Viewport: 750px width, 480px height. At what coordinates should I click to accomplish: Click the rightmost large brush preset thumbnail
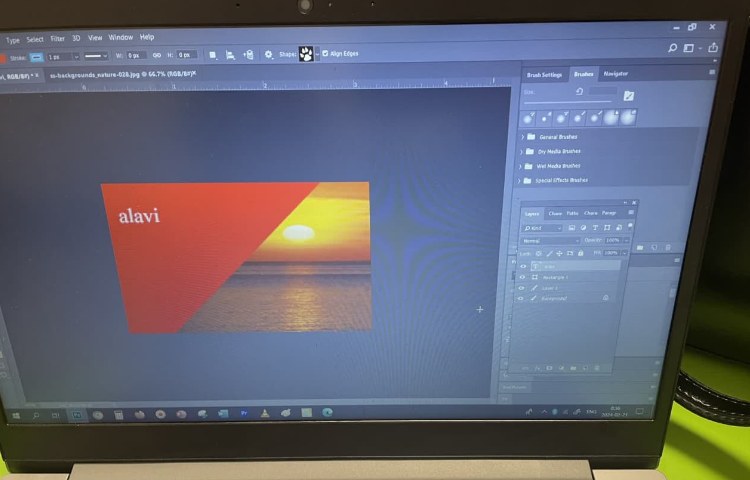[x=628, y=117]
